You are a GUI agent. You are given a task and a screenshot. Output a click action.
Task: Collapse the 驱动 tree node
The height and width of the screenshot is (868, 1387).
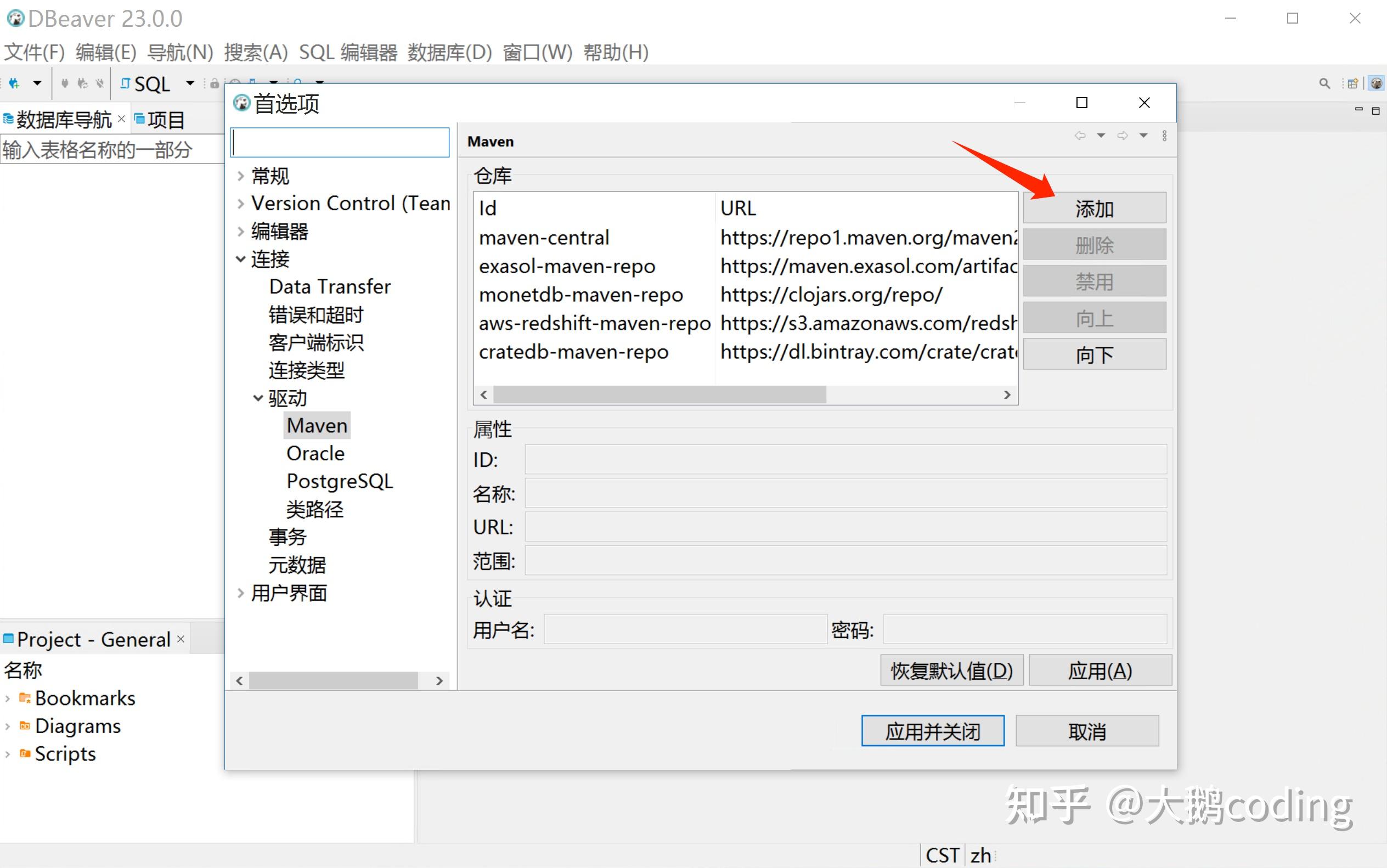tap(258, 398)
